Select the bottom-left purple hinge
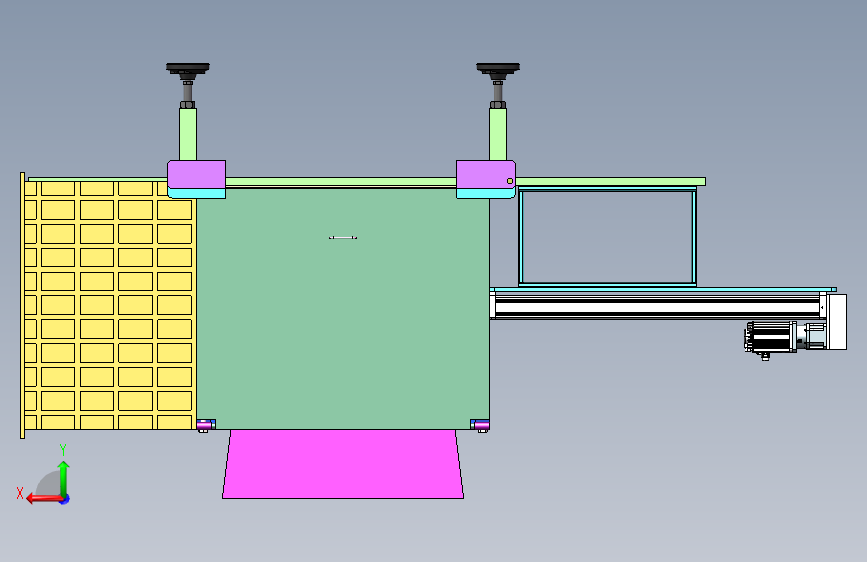The width and height of the screenshot is (867, 562). point(205,425)
